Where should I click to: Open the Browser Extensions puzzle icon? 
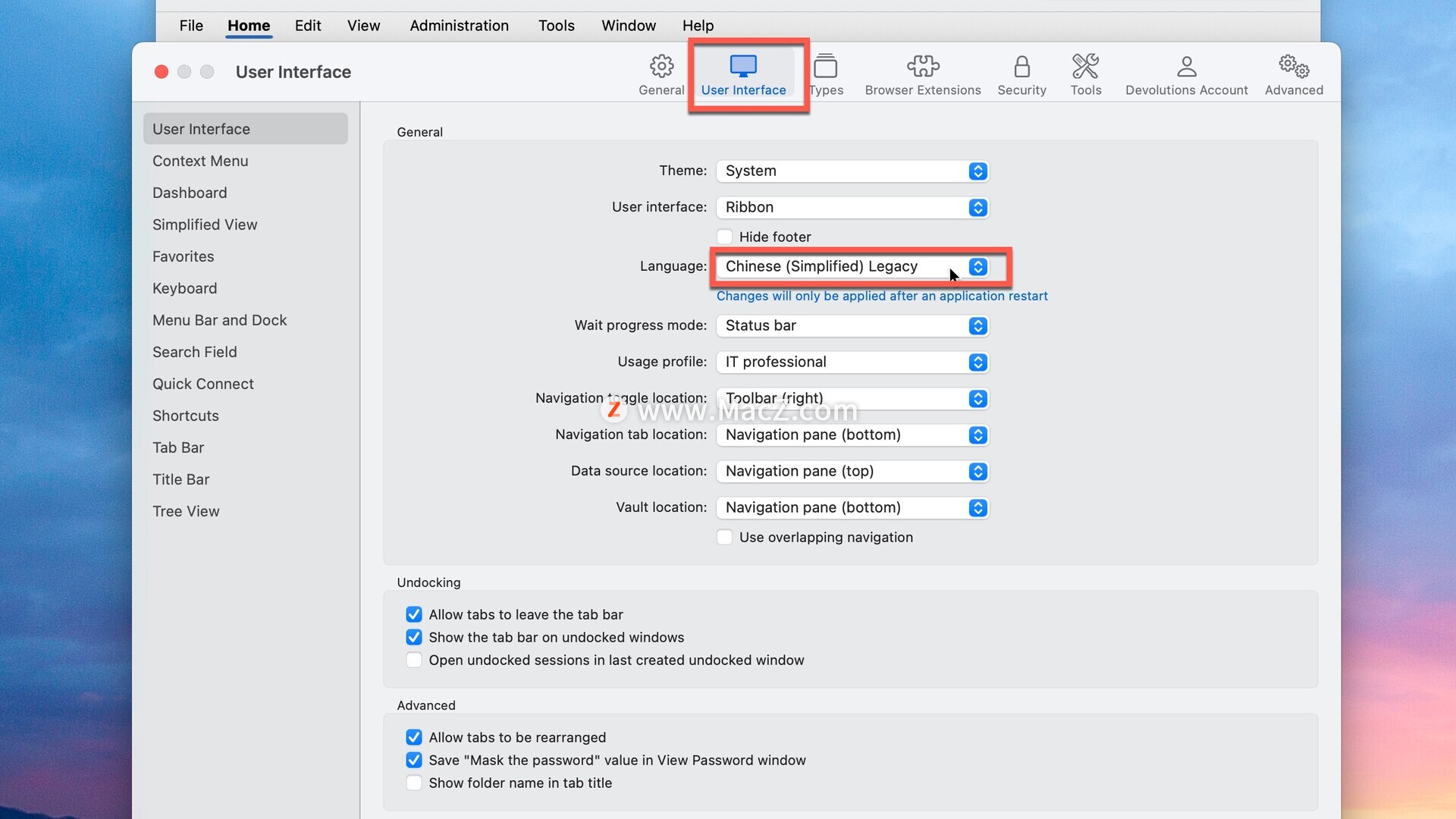click(x=922, y=67)
